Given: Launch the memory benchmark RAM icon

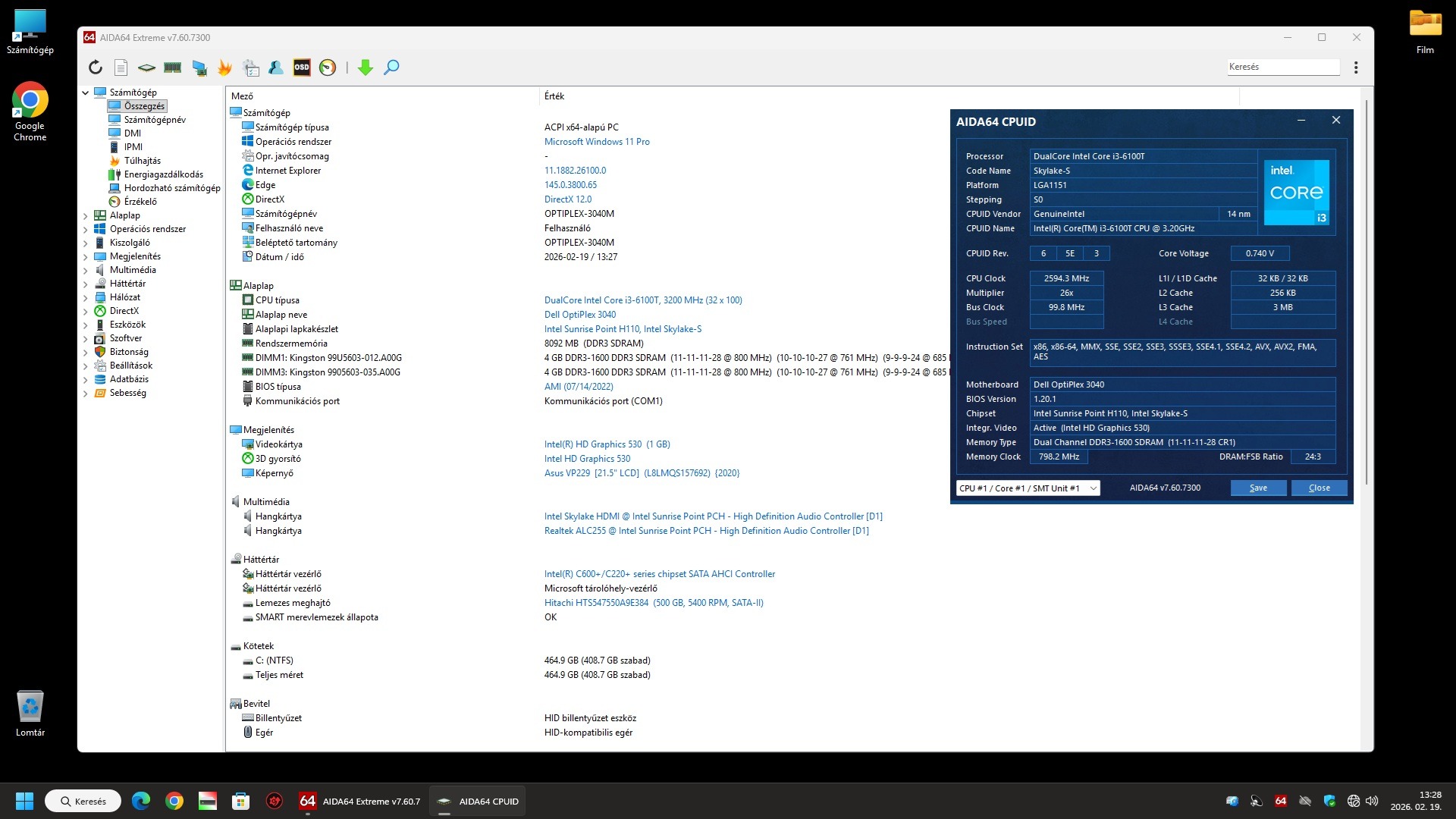Looking at the screenshot, I should (173, 67).
